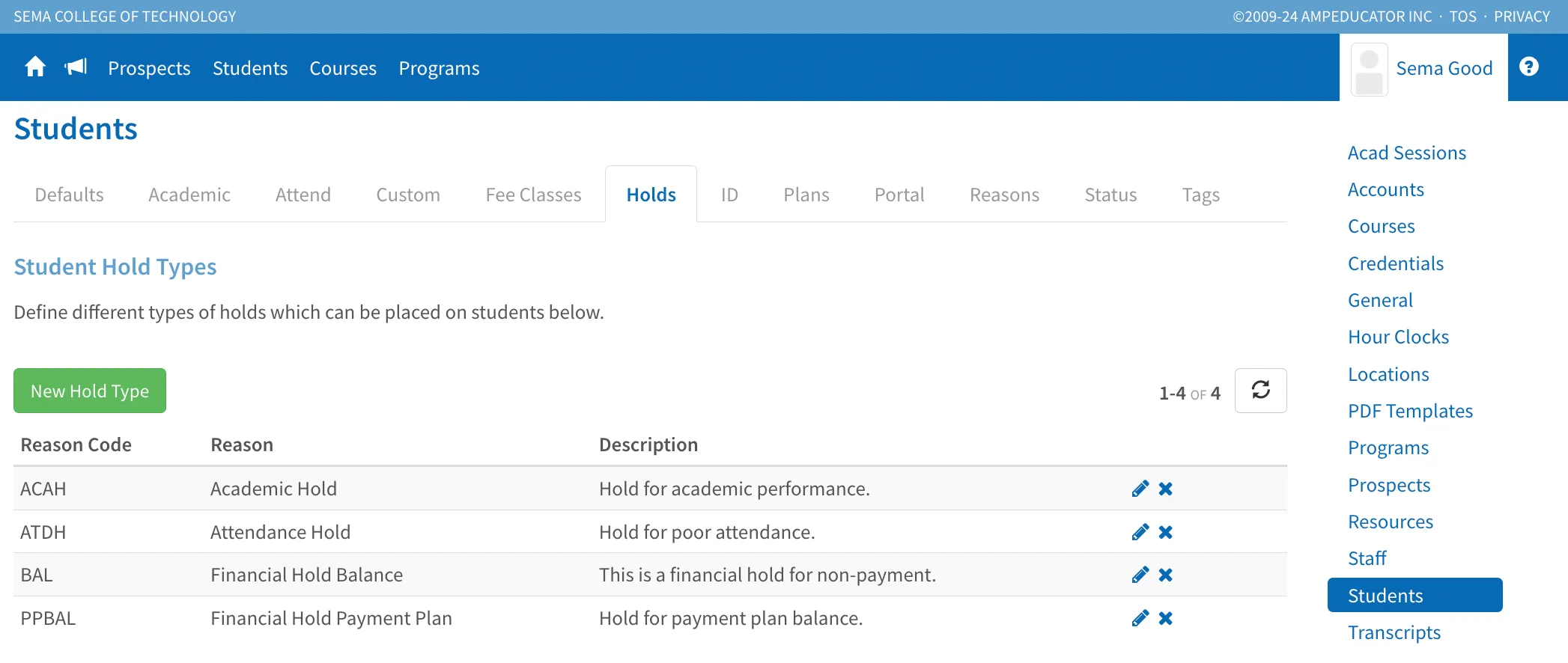Open the TOS link in header
This screenshot has height=663, width=1568.
(1462, 16)
